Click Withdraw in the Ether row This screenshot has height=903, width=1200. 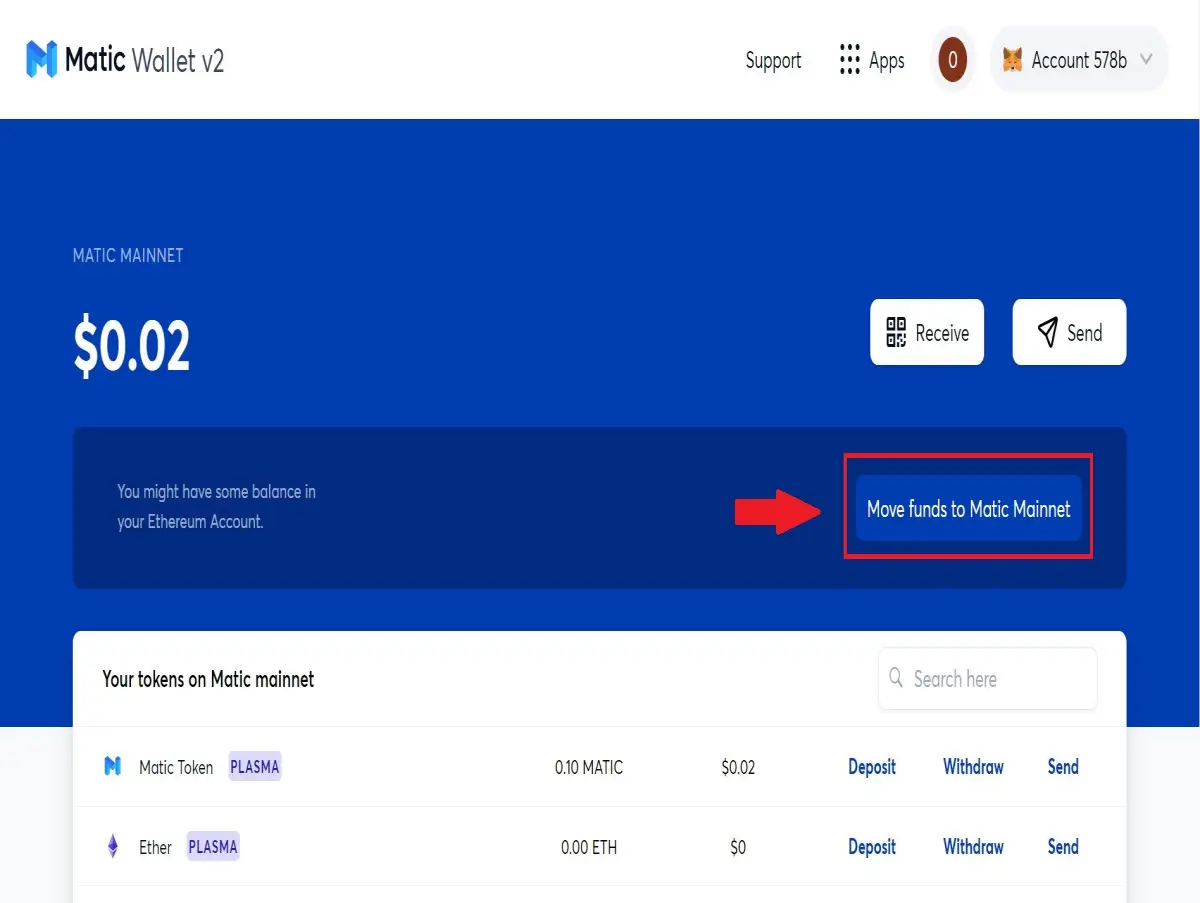[x=973, y=847]
